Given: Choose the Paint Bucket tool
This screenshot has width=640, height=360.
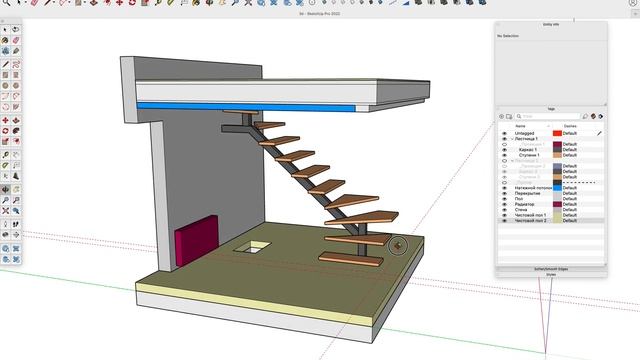Looking at the screenshot, I should coord(5,40).
